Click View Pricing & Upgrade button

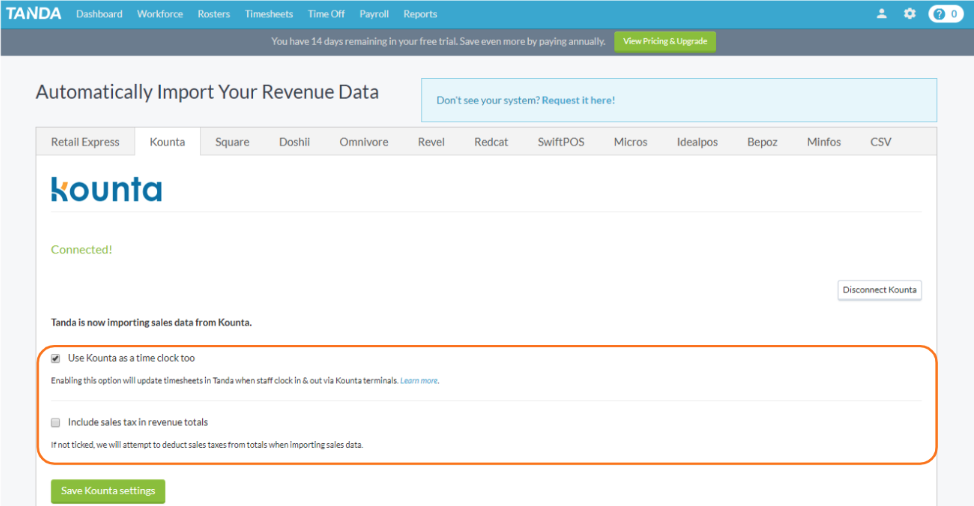(x=665, y=42)
